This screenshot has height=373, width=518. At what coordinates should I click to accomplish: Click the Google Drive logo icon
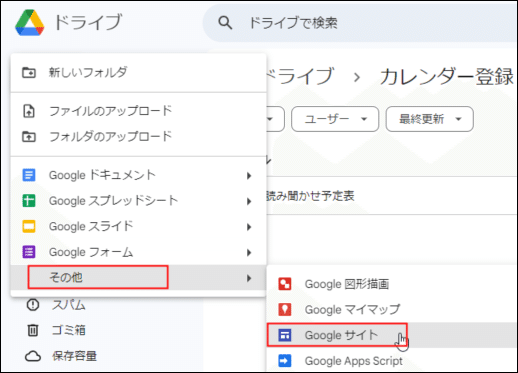pyautogui.click(x=30, y=22)
